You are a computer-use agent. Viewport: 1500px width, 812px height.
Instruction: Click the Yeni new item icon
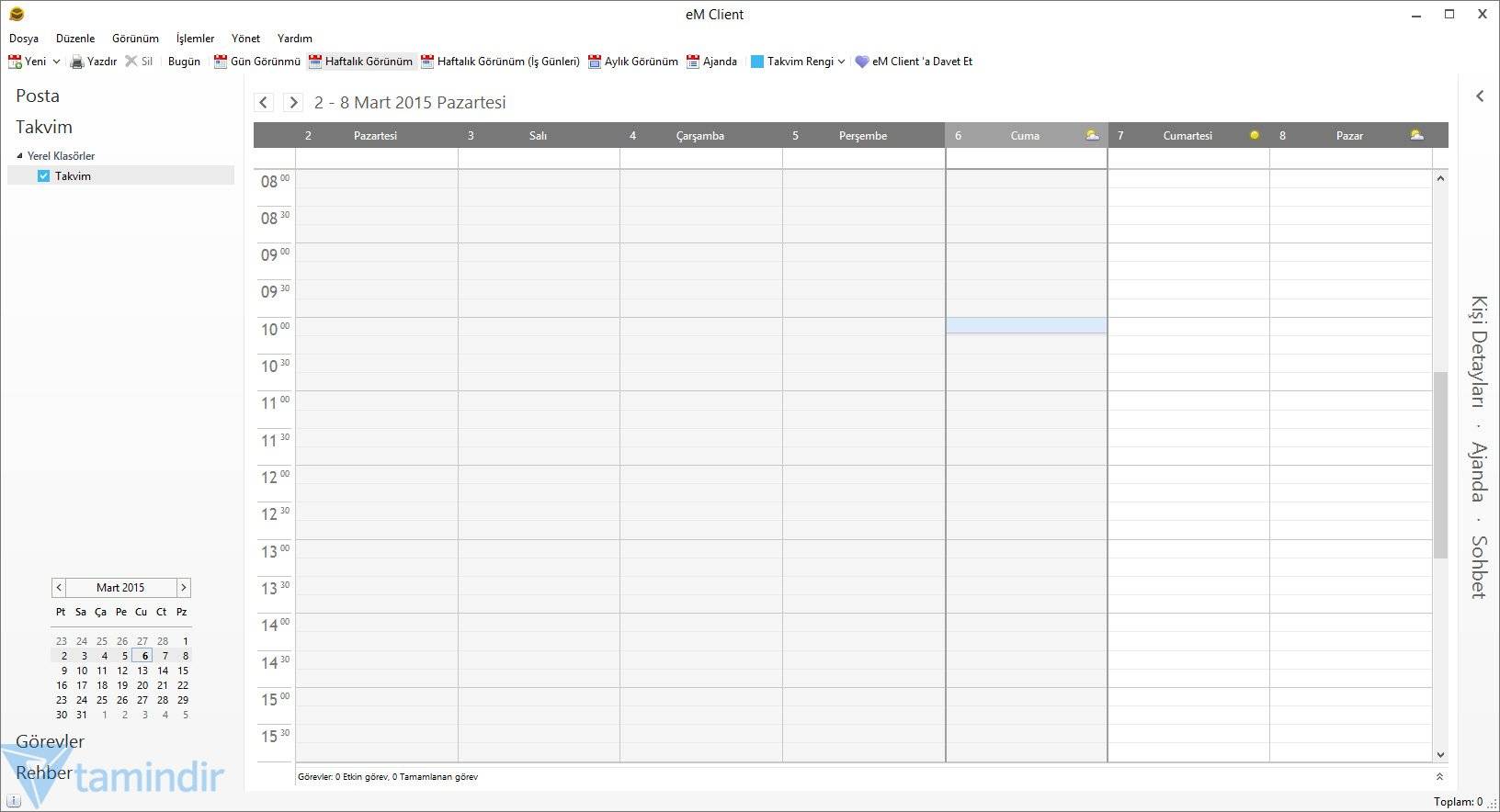click(15, 62)
